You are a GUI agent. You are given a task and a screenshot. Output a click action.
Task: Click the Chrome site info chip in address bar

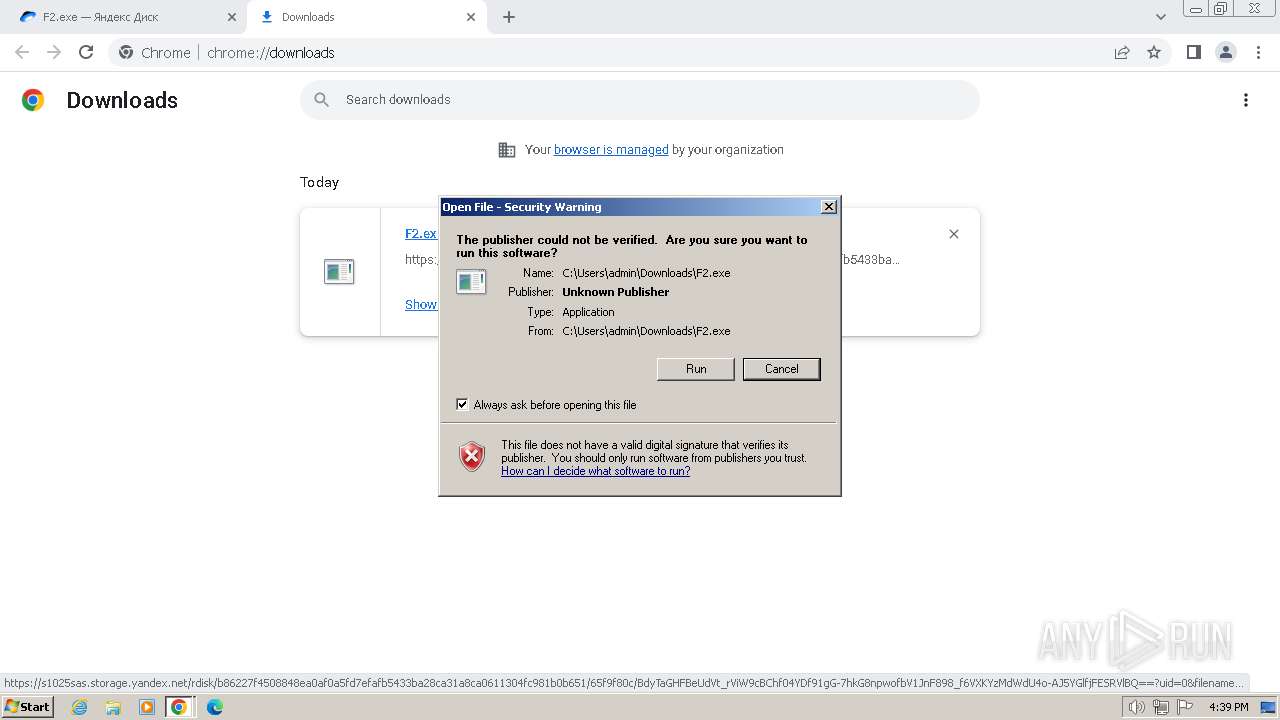pyautogui.click(x=155, y=52)
